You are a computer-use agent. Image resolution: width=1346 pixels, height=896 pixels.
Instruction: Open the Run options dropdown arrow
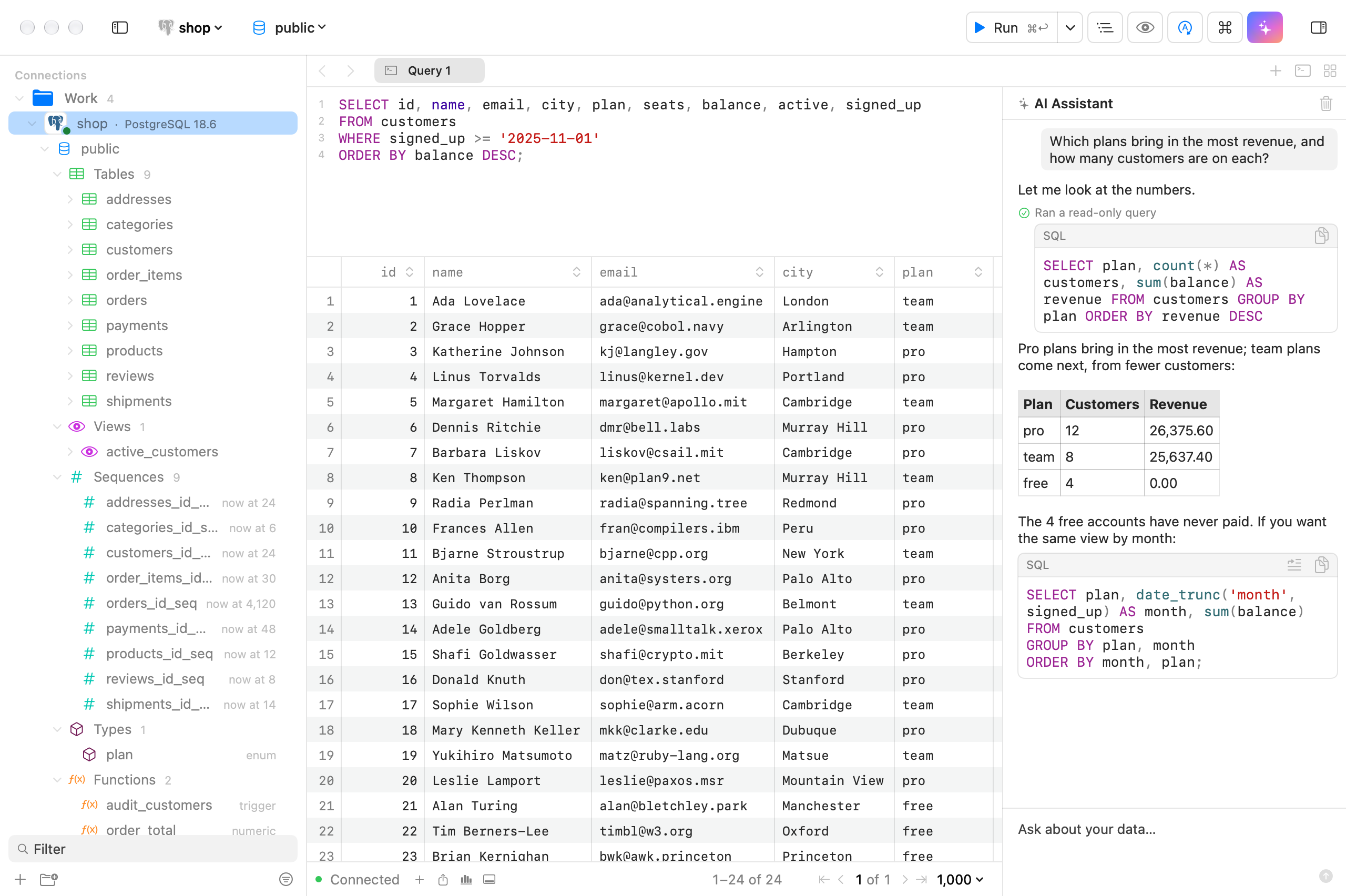pyautogui.click(x=1070, y=27)
